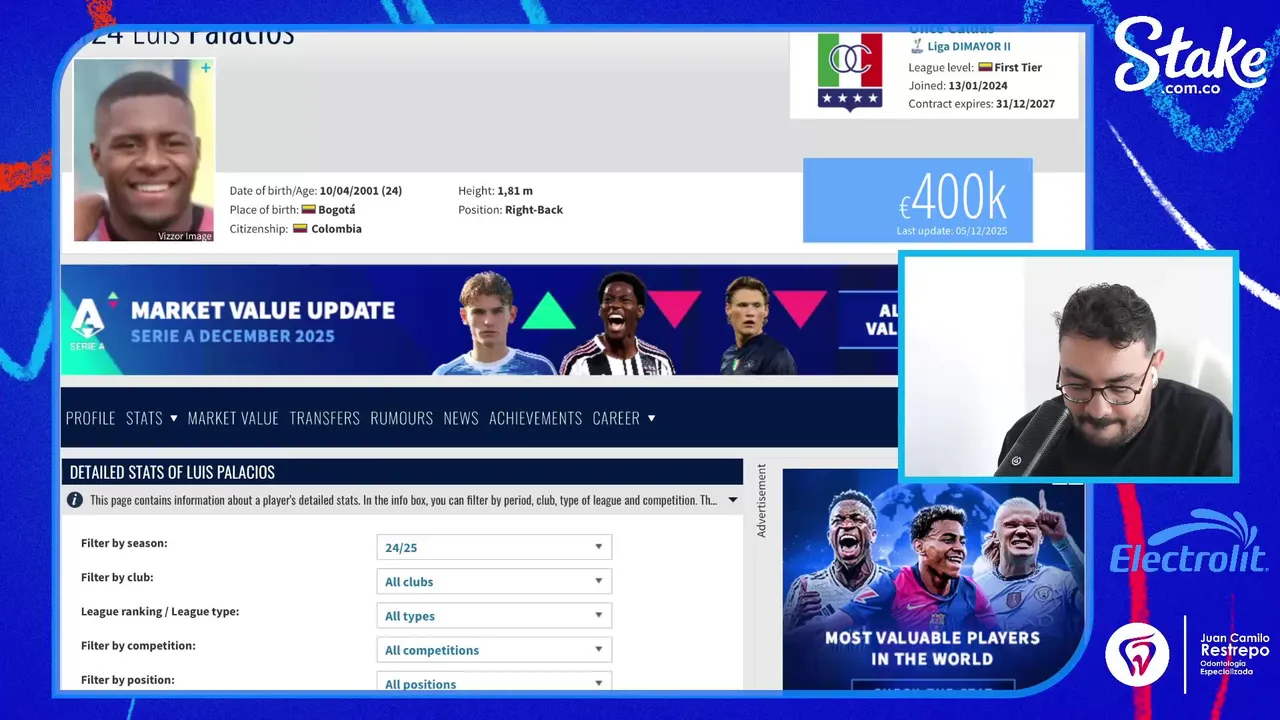The width and height of the screenshot is (1280, 720).
Task: Click the height value 1,81 m
Action: tap(515, 191)
